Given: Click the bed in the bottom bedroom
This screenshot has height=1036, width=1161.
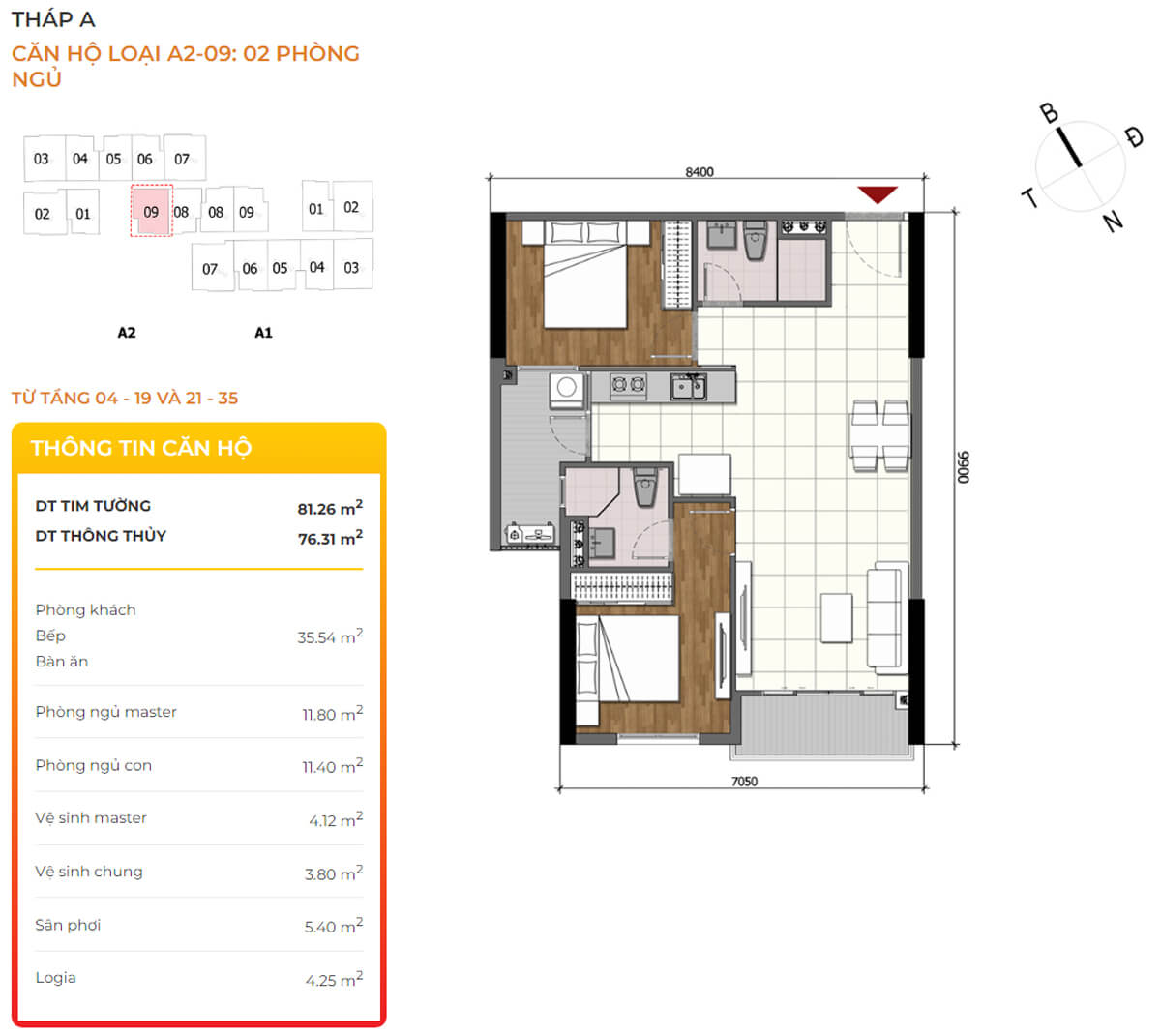Looking at the screenshot, I should [627, 660].
